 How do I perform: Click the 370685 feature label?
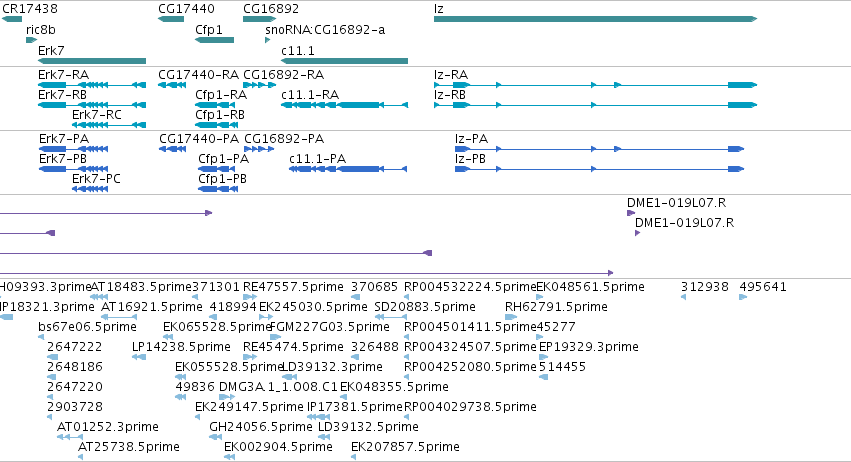[375, 287]
